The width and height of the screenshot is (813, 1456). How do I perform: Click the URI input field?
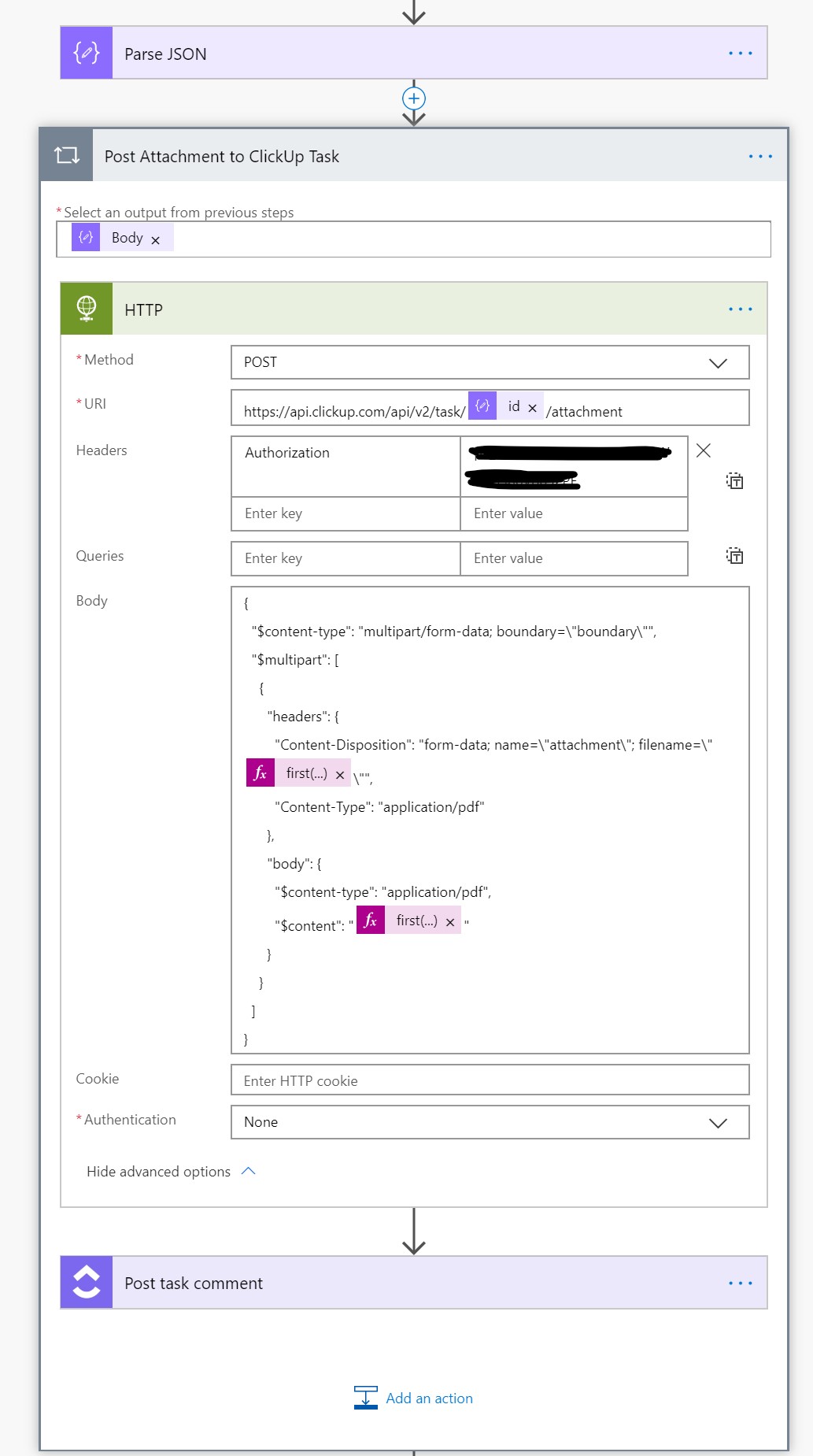point(490,408)
